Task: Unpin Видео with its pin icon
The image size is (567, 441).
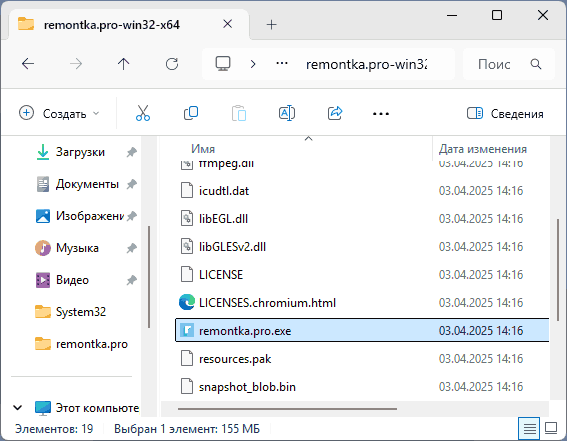Action: [x=132, y=280]
